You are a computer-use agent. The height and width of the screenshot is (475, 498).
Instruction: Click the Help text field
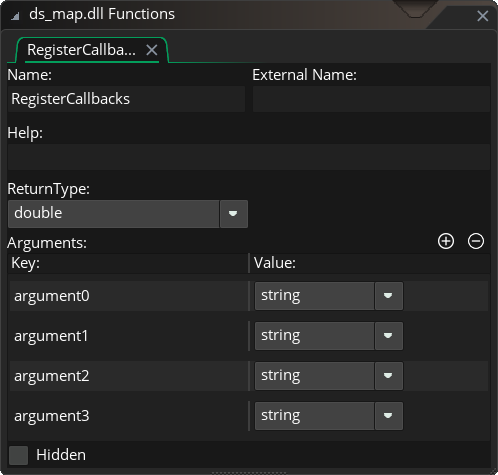click(x=249, y=157)
